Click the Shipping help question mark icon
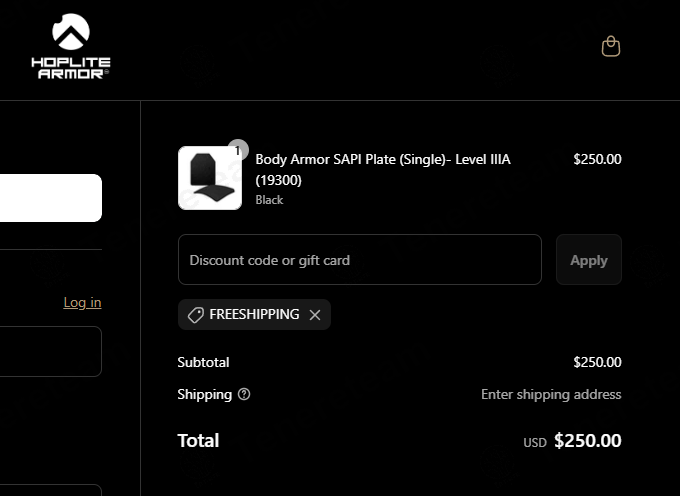The height and width of the screenshot is (496, 680). 244,394
